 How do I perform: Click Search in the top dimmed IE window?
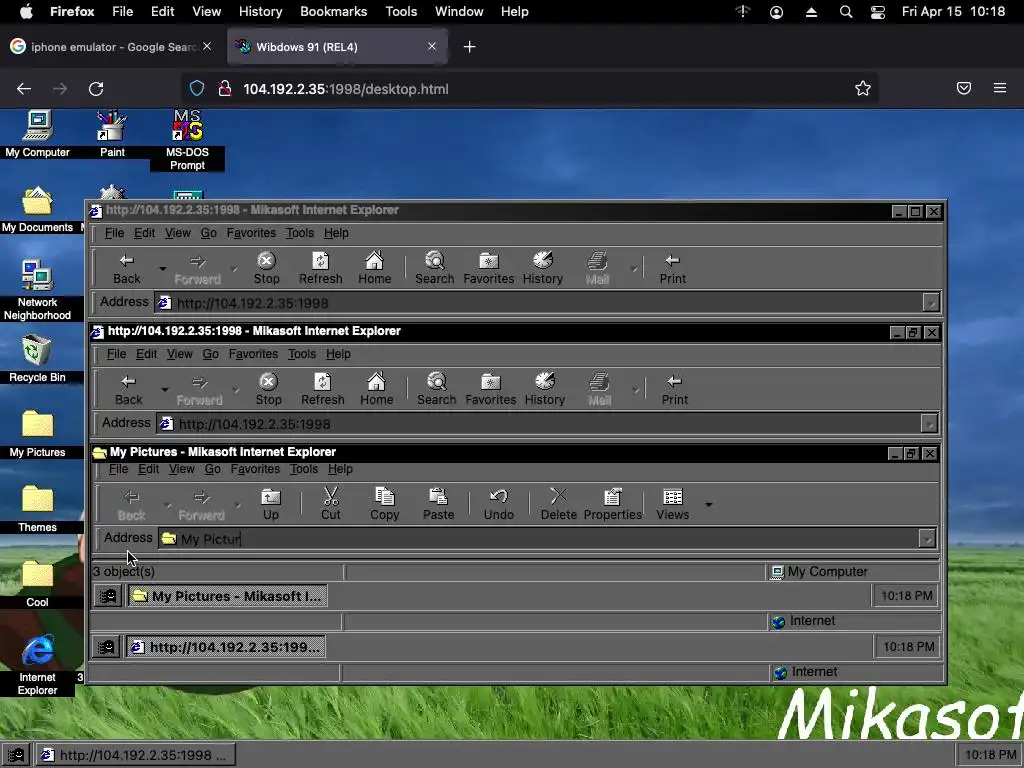coord(434,268)
